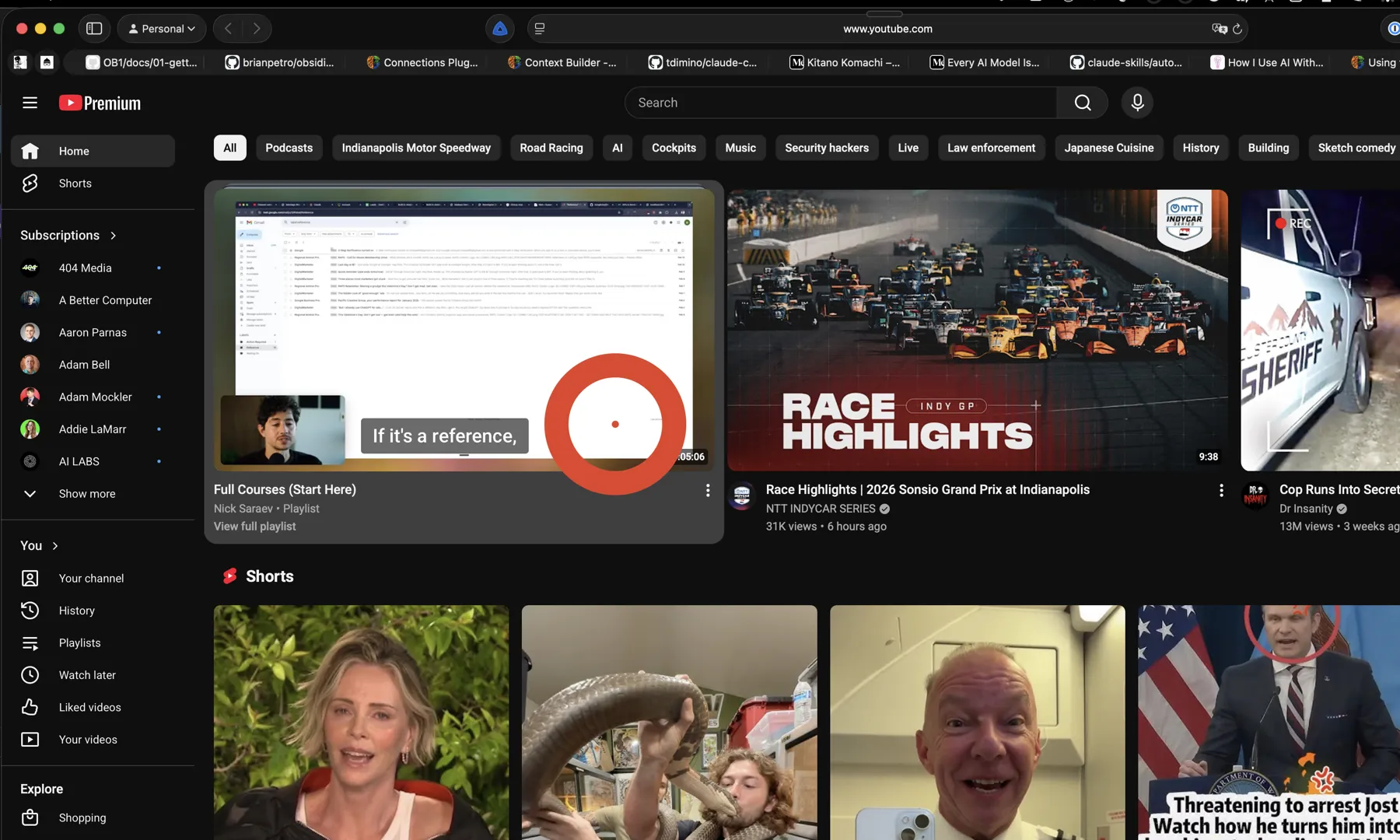Filter the feed by Music
The height and width of the screenshot is (840, 1400).
coord(740,148)
